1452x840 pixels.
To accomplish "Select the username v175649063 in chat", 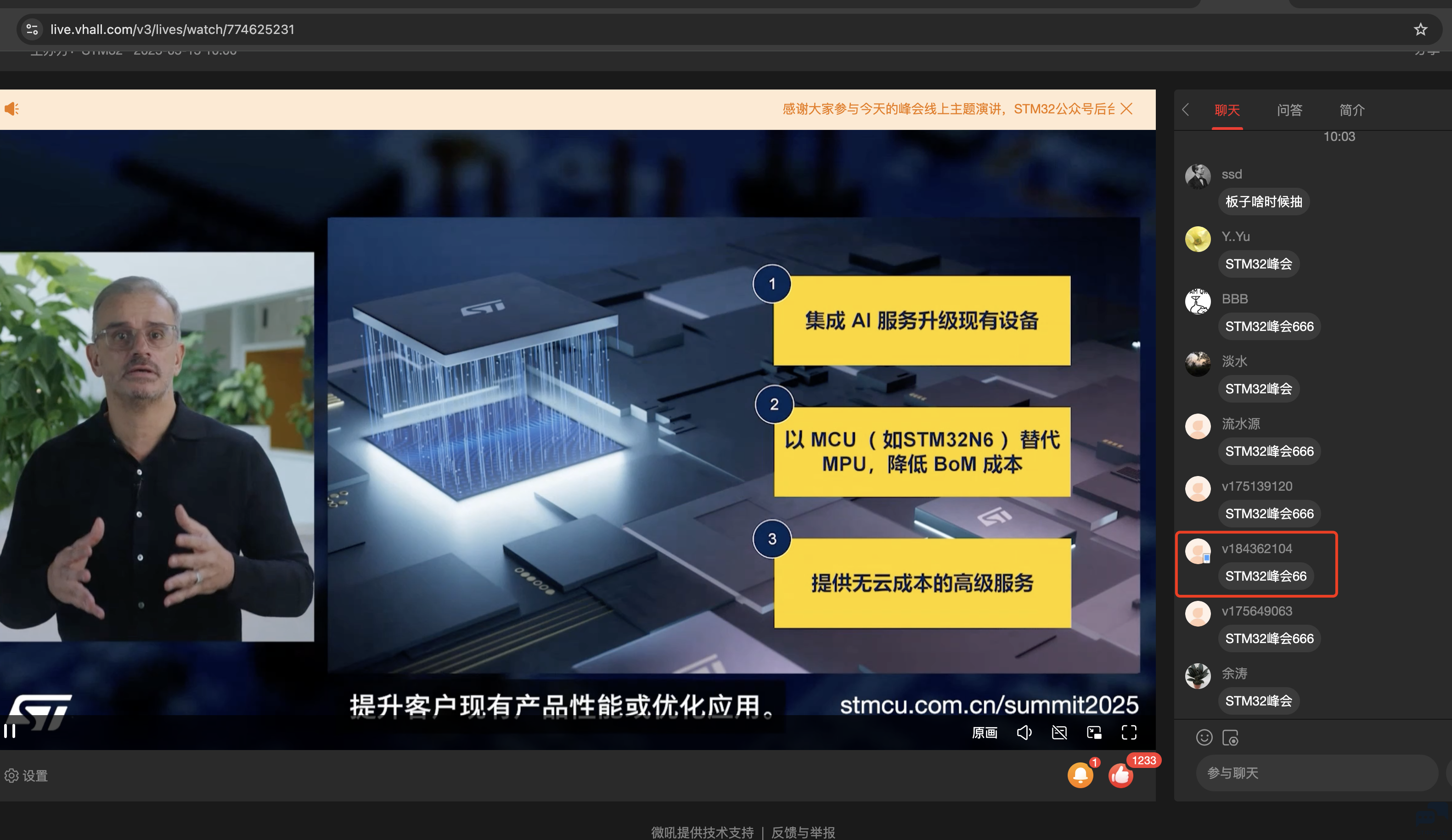I will [1257, 611].
